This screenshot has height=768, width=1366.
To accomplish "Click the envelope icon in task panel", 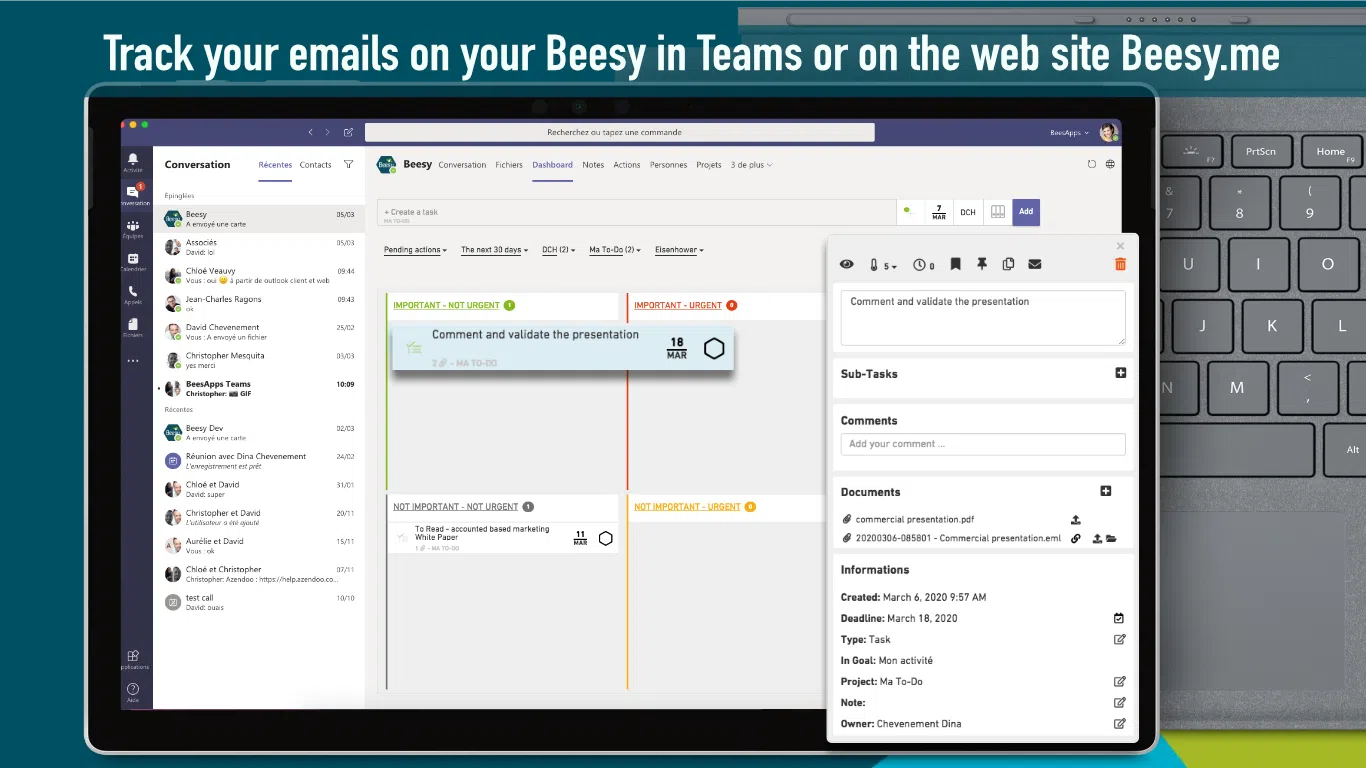I will [1035, 264].
